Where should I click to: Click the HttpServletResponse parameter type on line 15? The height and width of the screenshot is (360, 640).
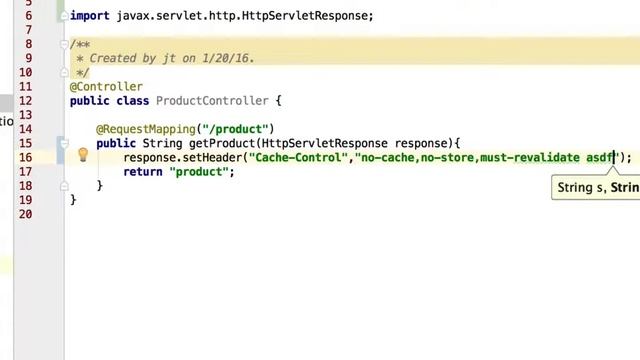coord(324,144)
